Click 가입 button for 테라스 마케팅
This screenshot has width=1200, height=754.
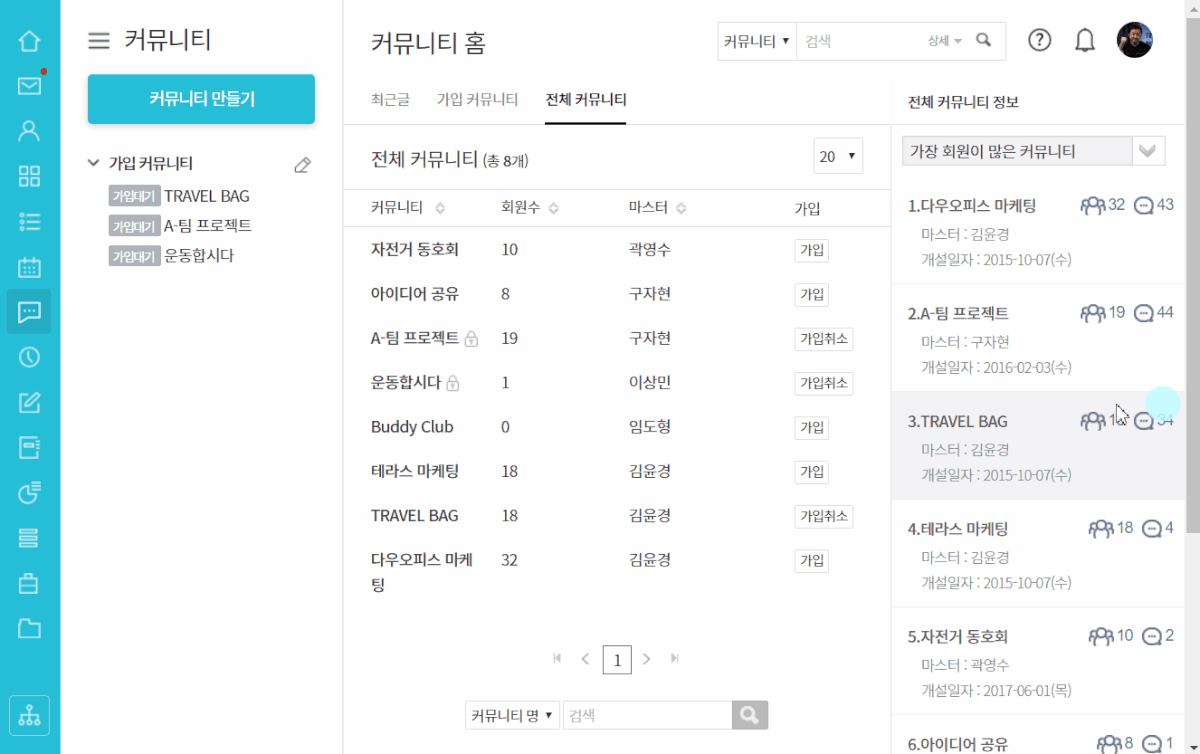click(811, 471)
